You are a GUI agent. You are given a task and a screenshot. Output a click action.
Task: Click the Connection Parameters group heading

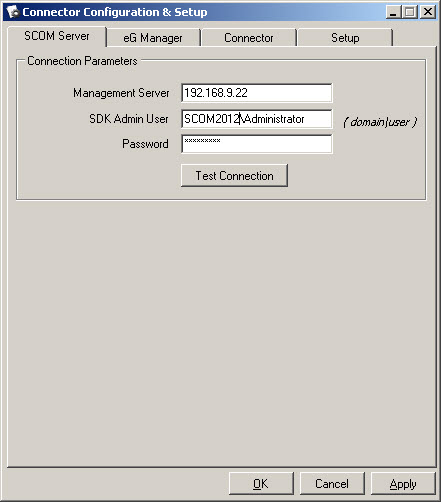point(82,61)
